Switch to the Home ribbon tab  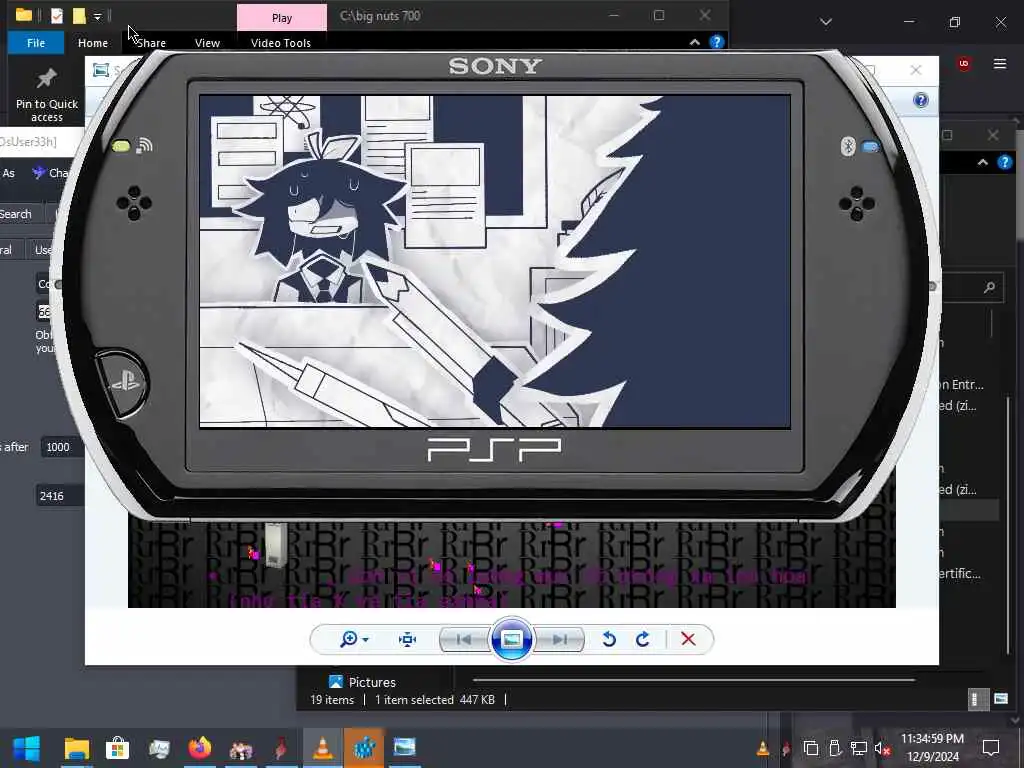tap(93, 42)
